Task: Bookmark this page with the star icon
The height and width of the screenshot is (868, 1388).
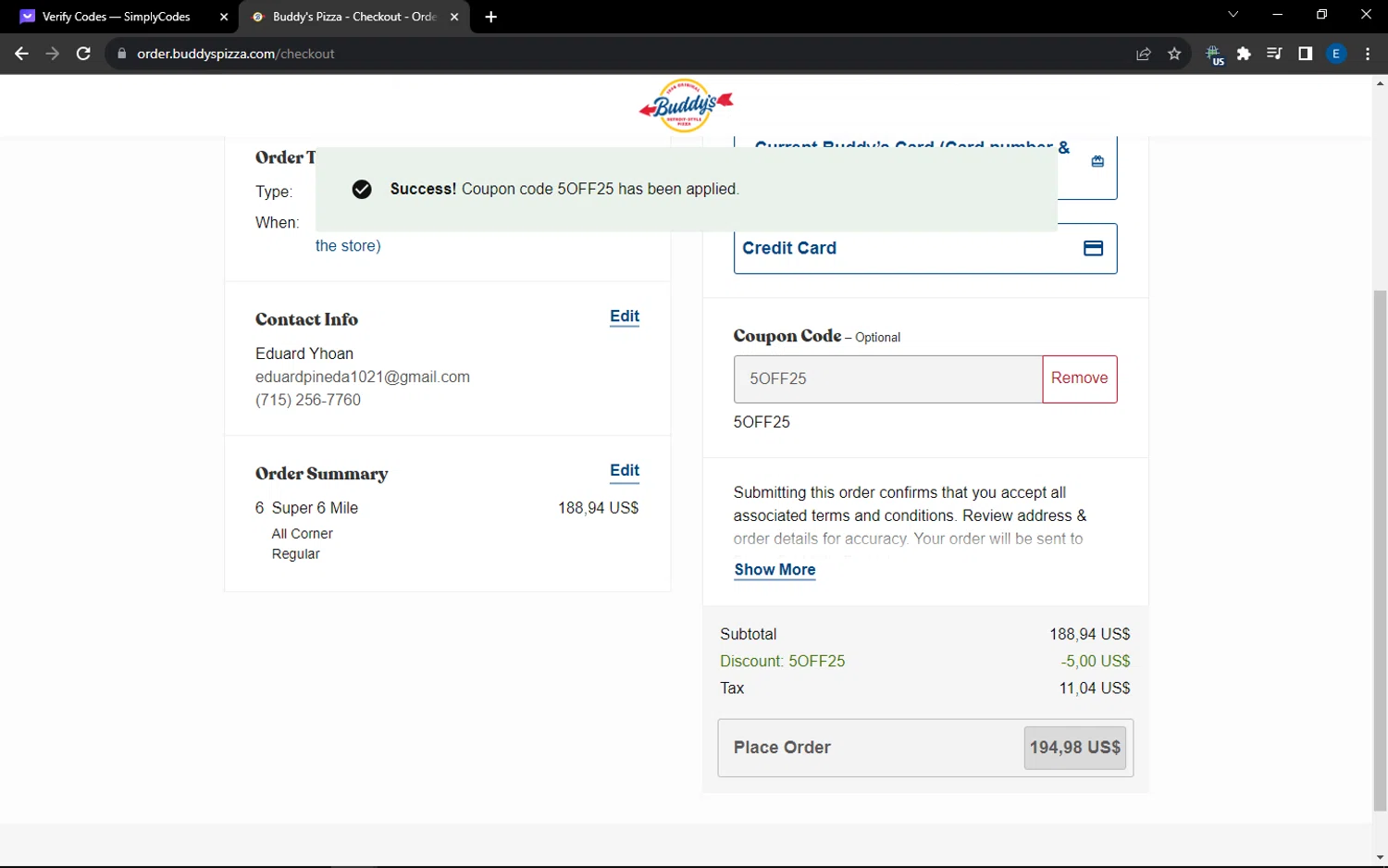Action: (1174, 54)
